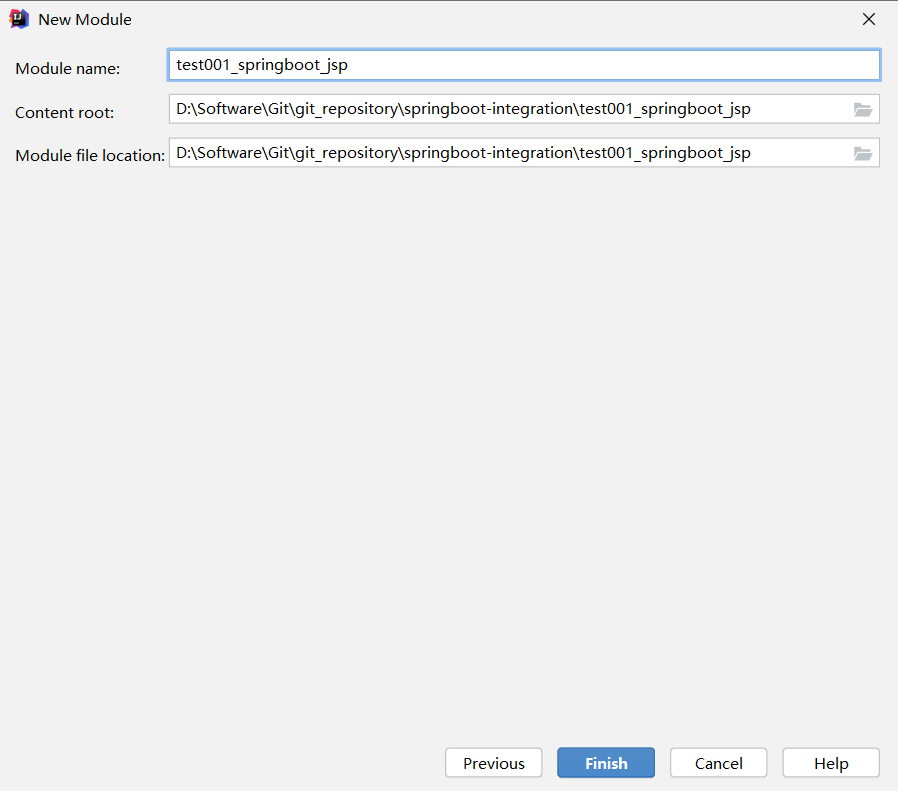
Task: Cancel the New Module dialog
Action: 719,763
